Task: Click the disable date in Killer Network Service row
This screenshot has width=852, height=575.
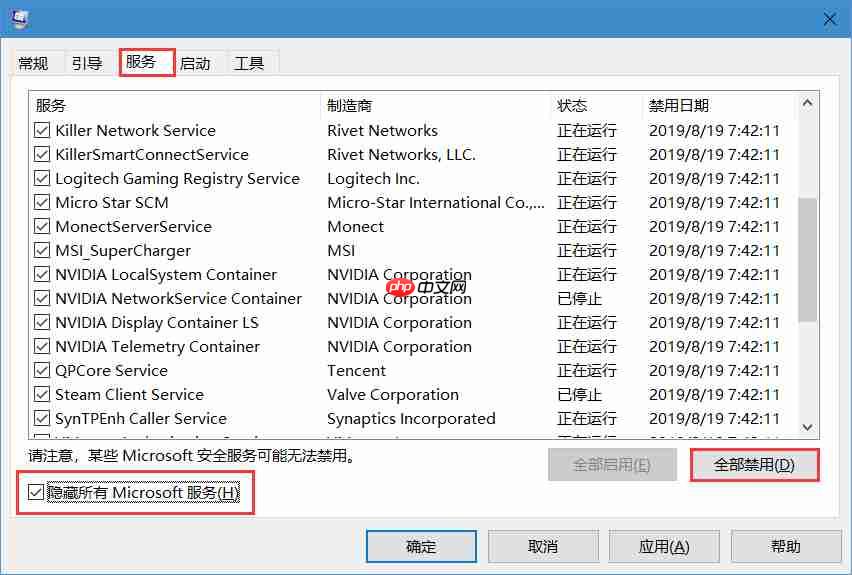Action: click(715, 131)
